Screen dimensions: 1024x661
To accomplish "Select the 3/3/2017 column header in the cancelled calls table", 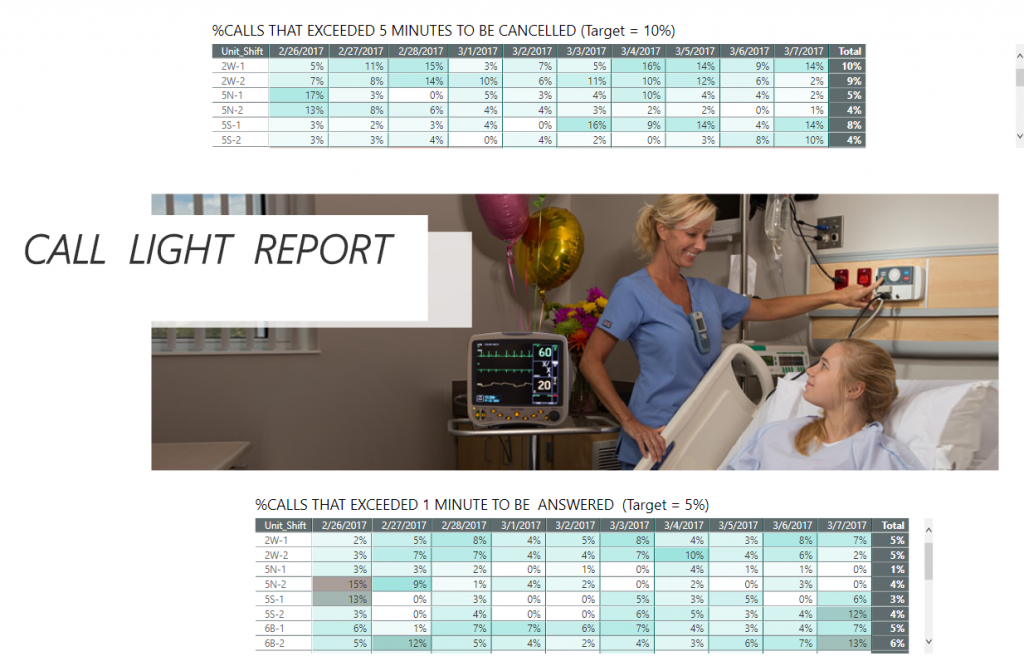I will 584,51.
